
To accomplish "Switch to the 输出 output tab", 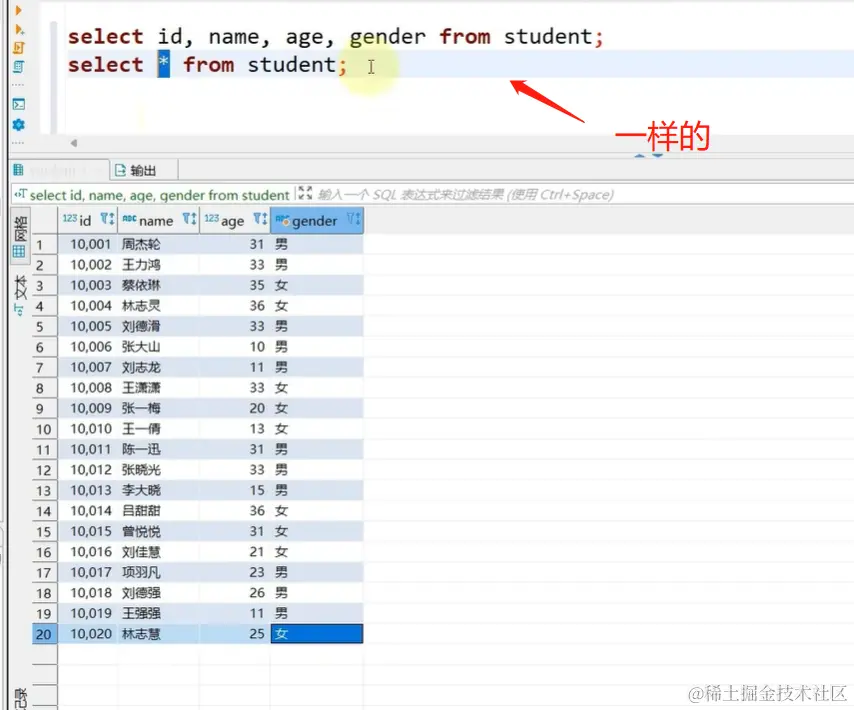I will tap(136, 170).
